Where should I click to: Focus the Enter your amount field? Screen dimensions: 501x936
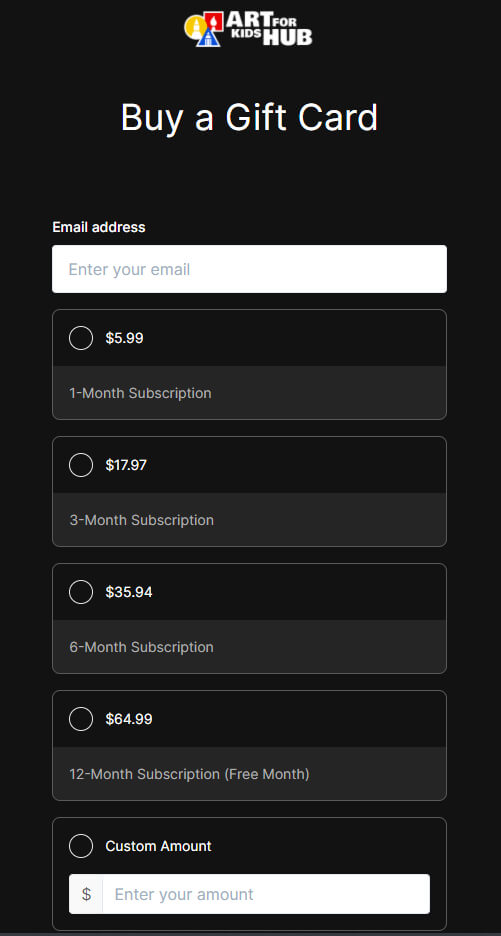coord(266,894)
